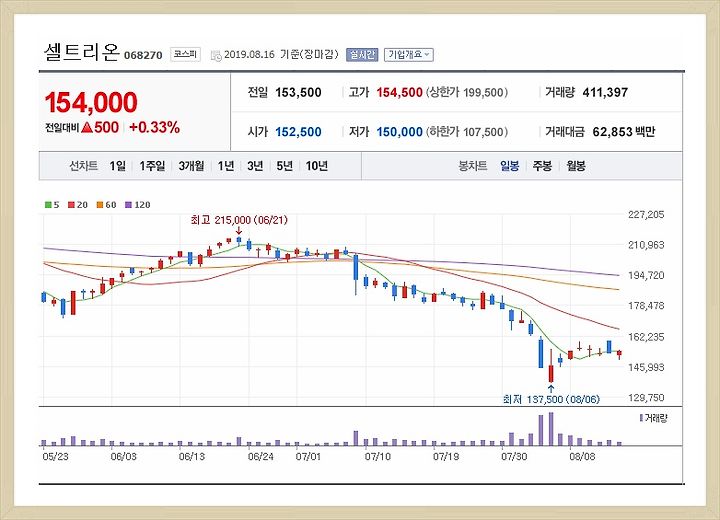Screen dimensions: 720x520
Task: Select the 1일 line chart tab
Action: 118,166
